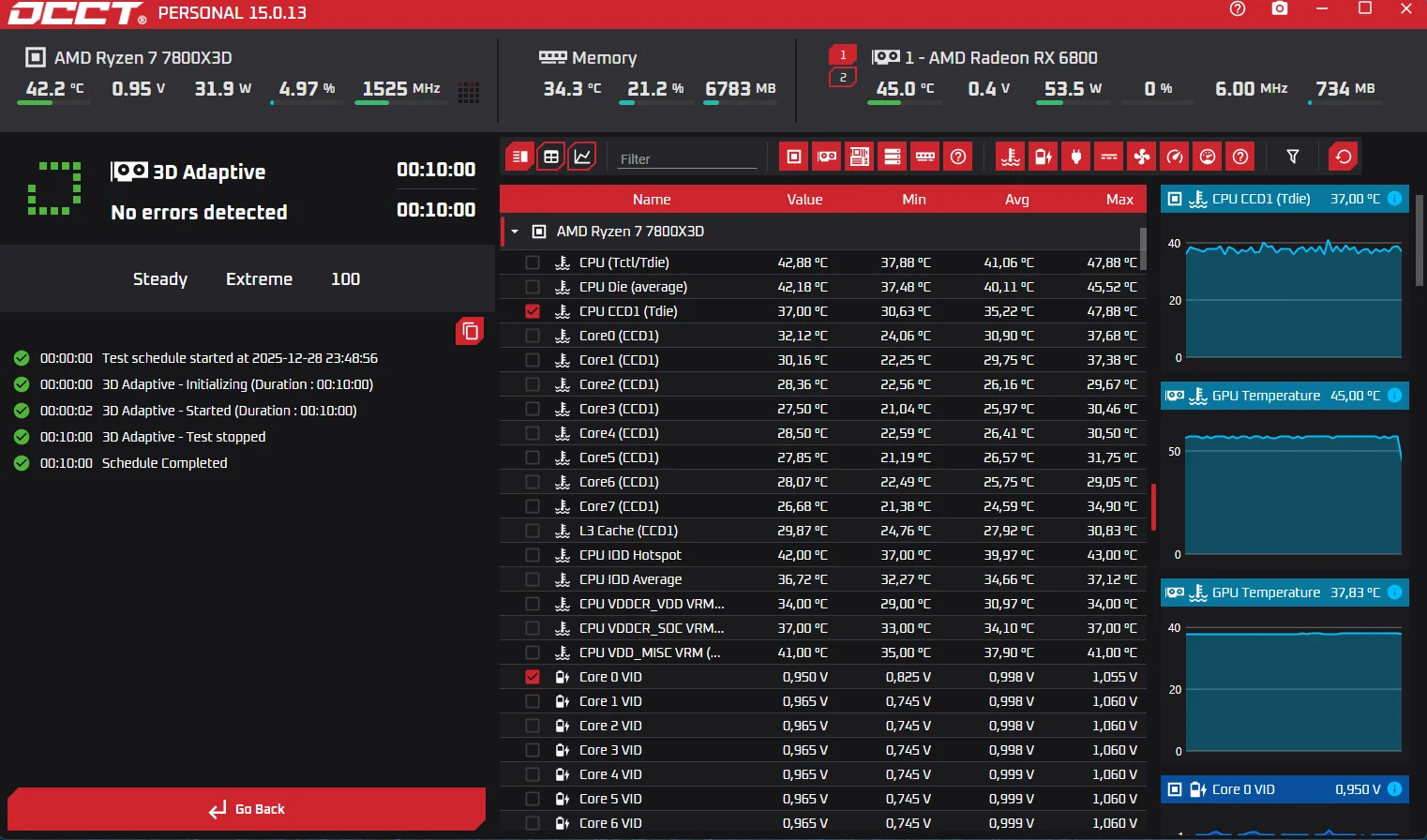Click the question mark filter beside the usage gauge

1240,157
